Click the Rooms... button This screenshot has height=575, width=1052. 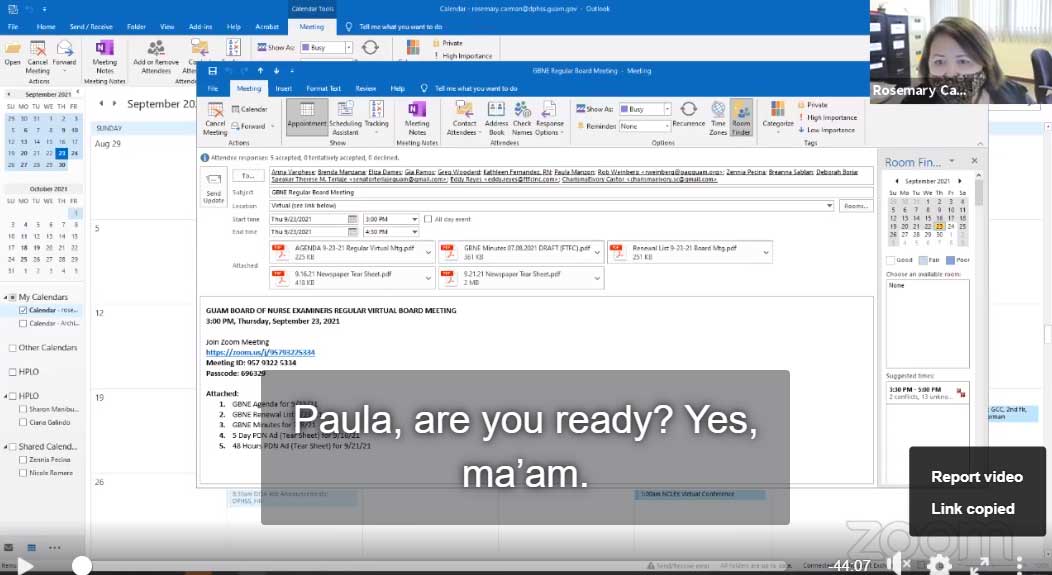[x=856, y=205]
